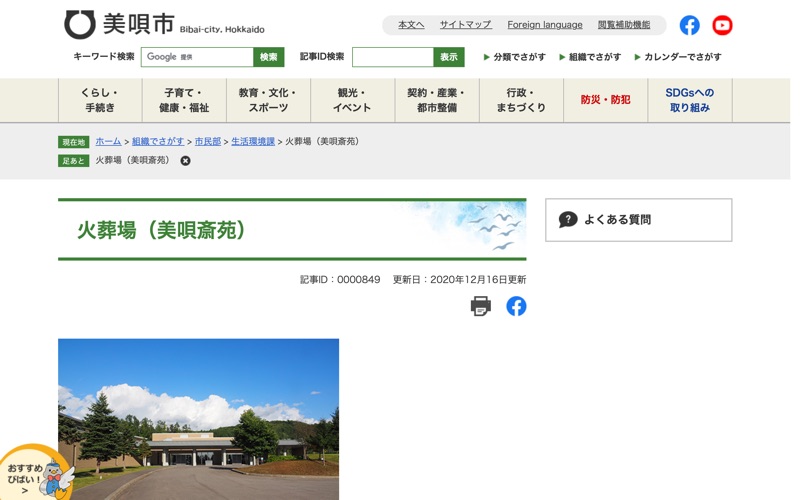The image size is (800, 500).
Task: Click 組織でさがす in the breadcrumb
Action: 158,141
